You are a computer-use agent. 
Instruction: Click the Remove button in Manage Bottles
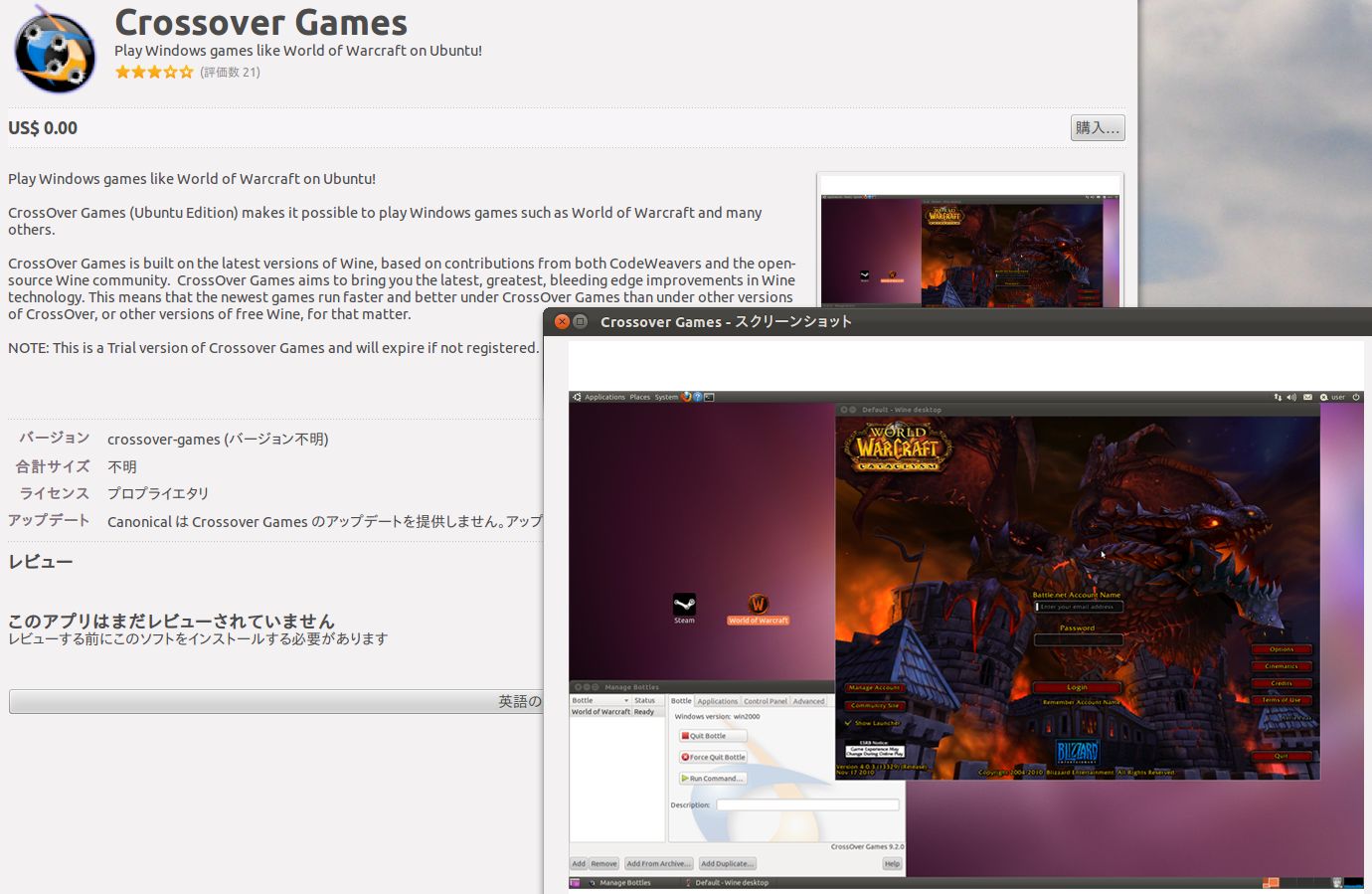(603, 863)
